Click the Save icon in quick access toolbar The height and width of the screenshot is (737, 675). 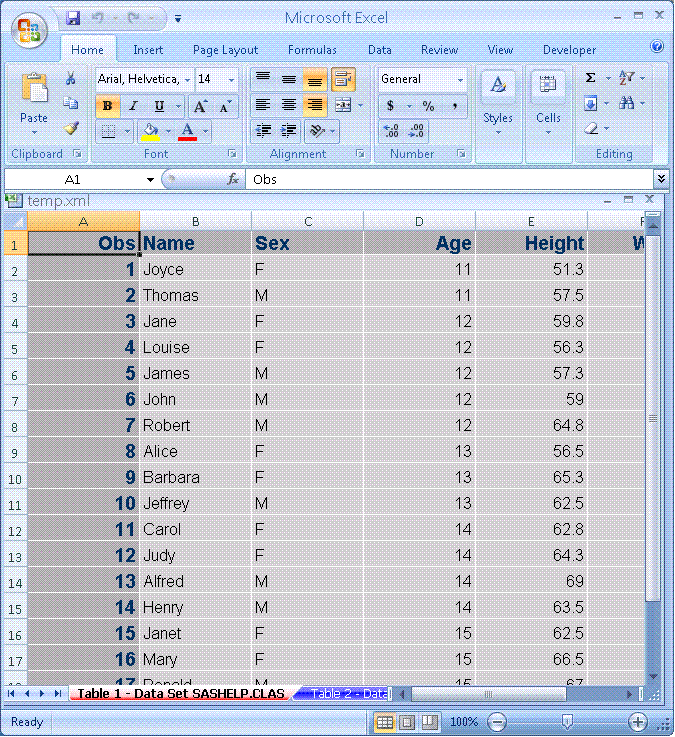click(x=73, y=18)
